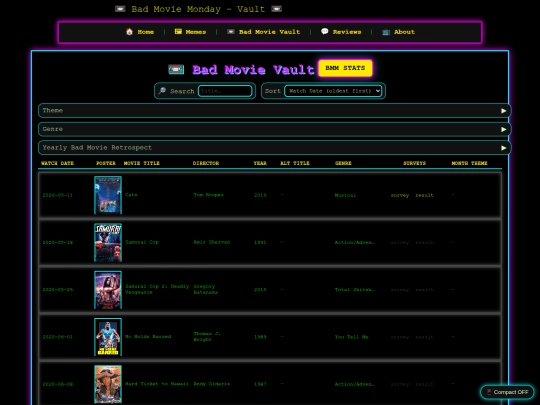Click the survey link in Samurai Cop row
Image resolution: width=540 pixels, height=405 pixels.
pyautogui.click(x=400, y=242)
